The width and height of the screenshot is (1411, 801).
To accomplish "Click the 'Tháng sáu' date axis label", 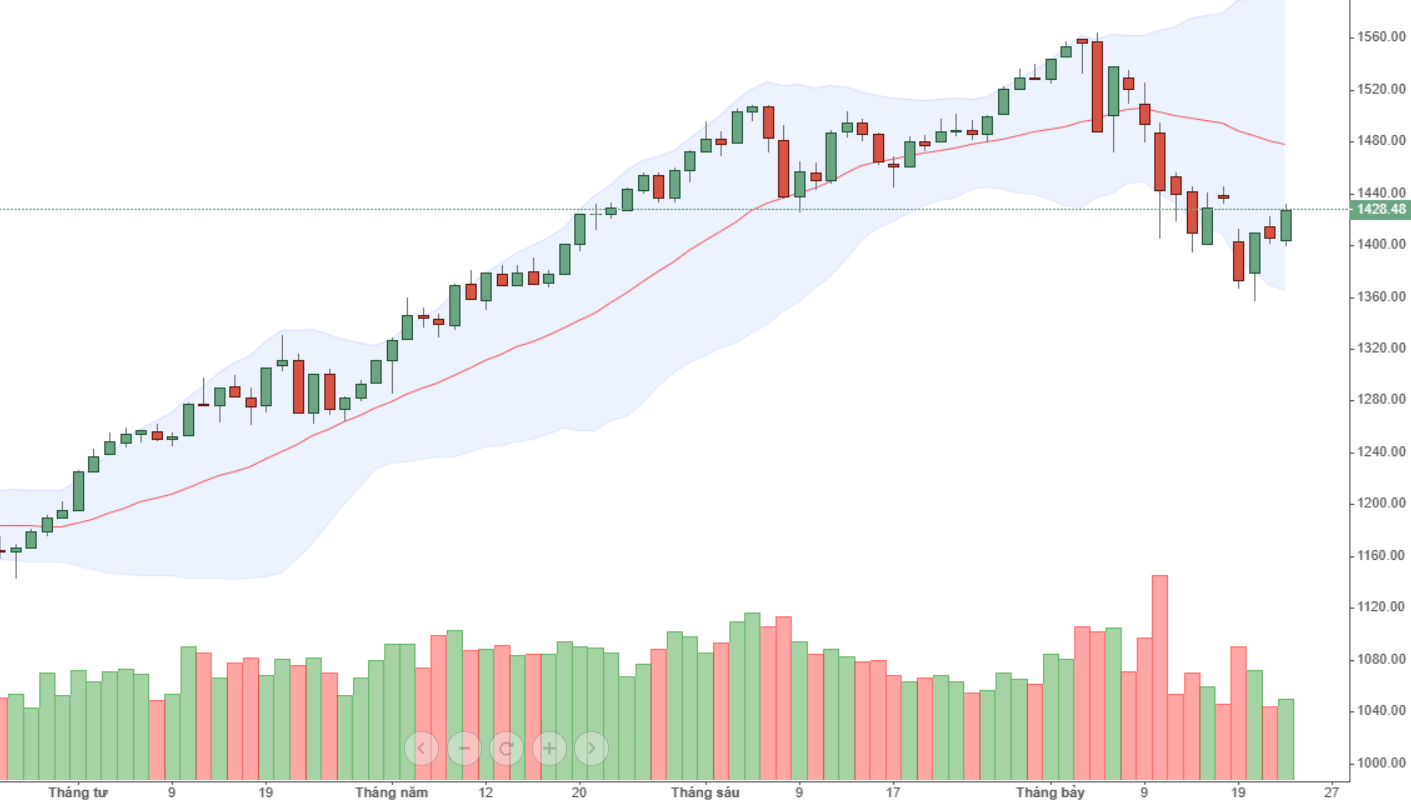I will pyautogui.click(x=706, y=792).
